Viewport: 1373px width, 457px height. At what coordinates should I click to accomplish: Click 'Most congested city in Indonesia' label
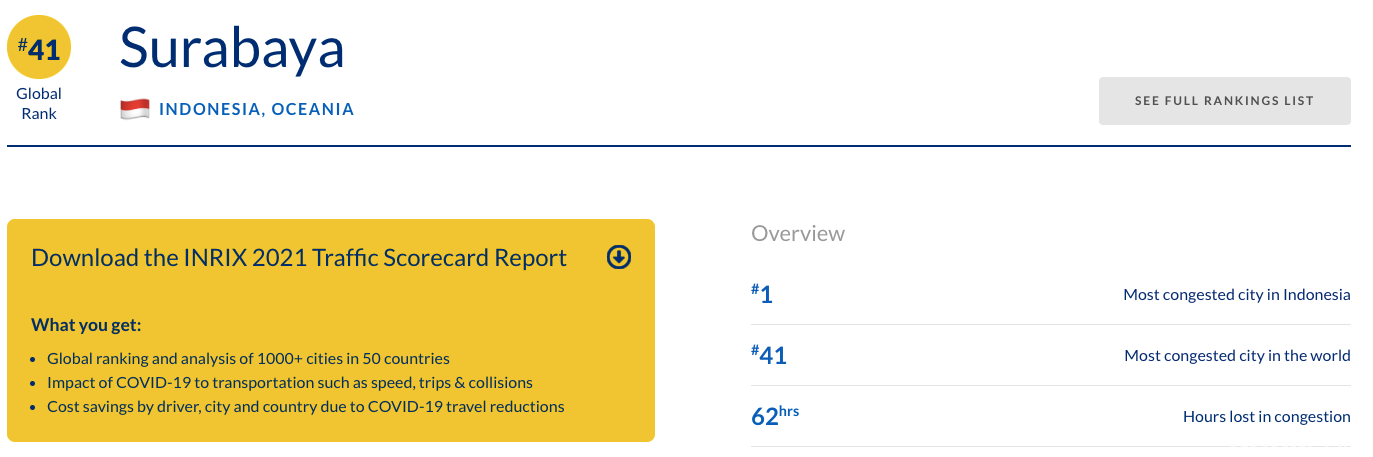tap(1236, 295)
